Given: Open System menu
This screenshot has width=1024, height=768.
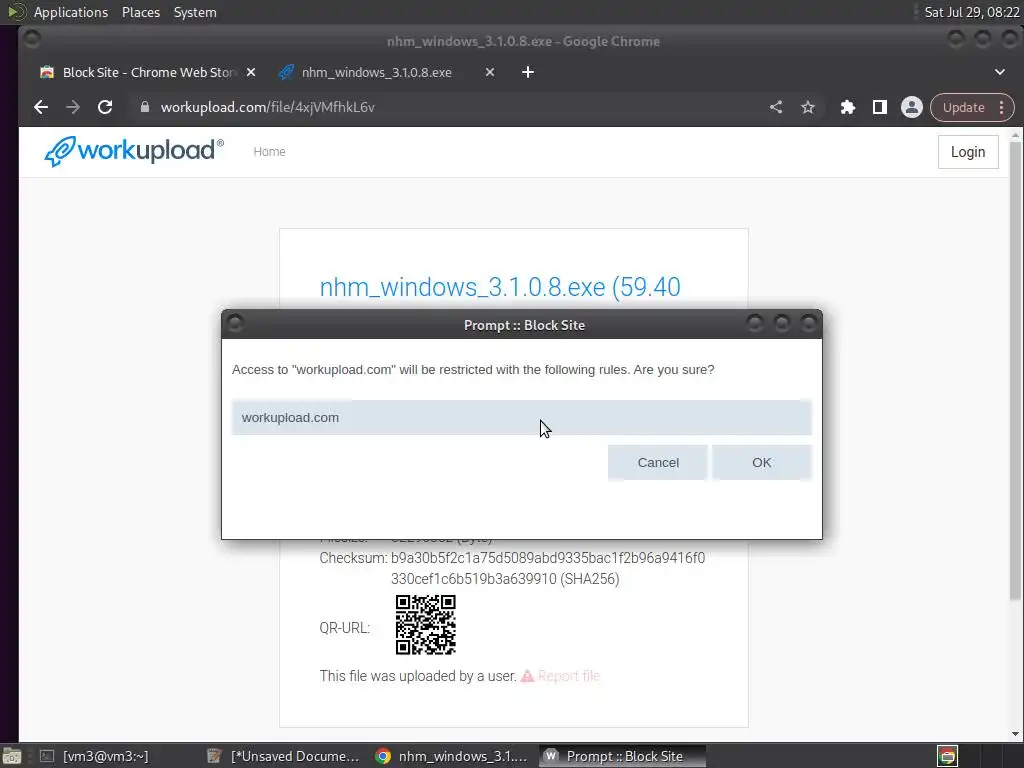Looking at the screenshot, I should point(195,12).
